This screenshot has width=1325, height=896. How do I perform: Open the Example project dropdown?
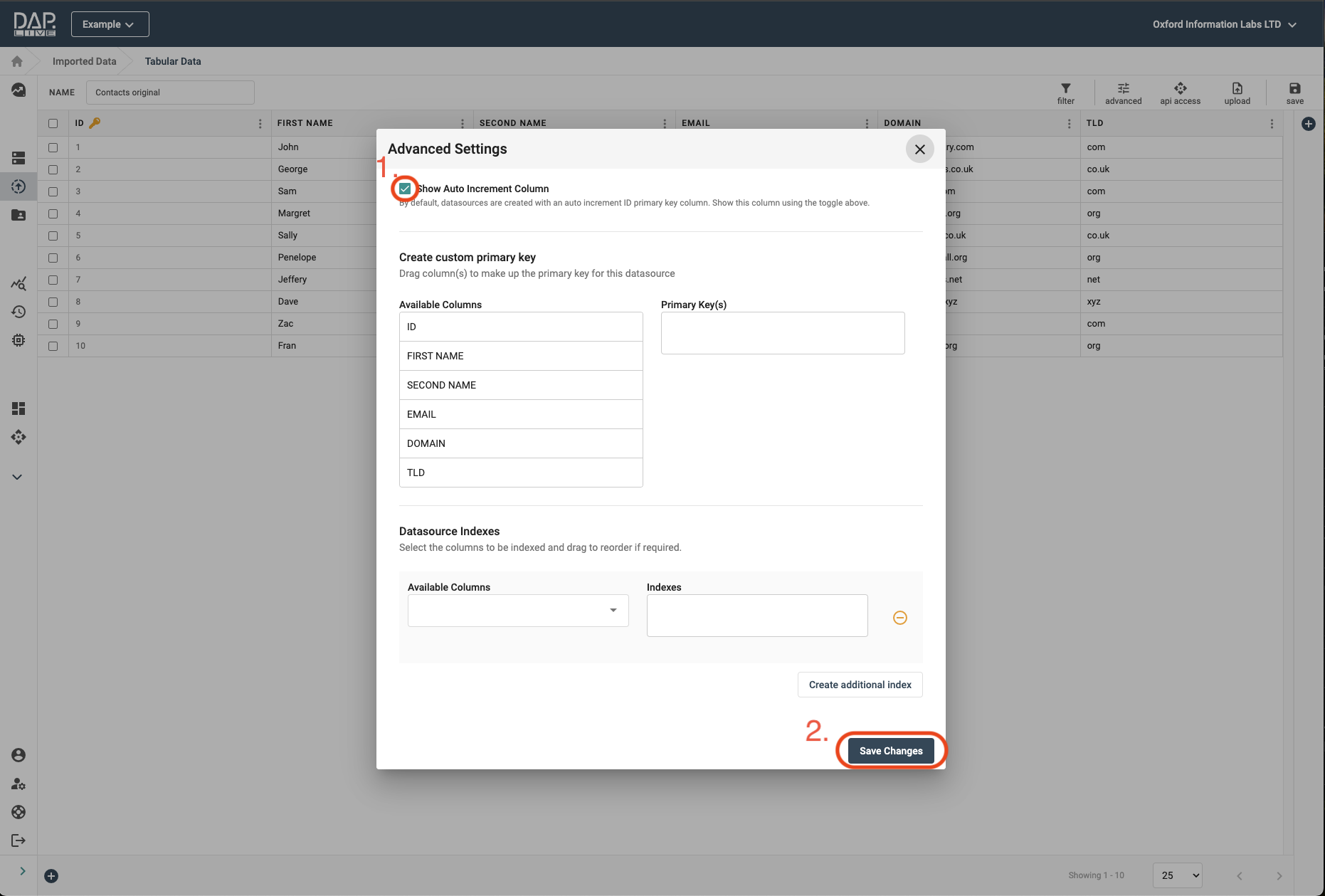110,24
